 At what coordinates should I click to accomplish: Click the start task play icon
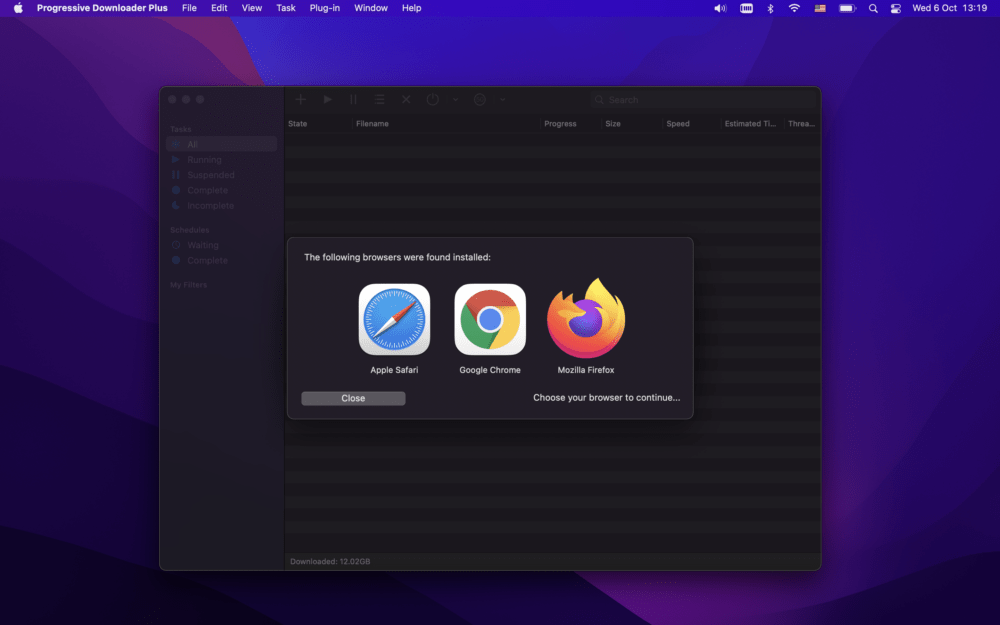tap(327, 99)
